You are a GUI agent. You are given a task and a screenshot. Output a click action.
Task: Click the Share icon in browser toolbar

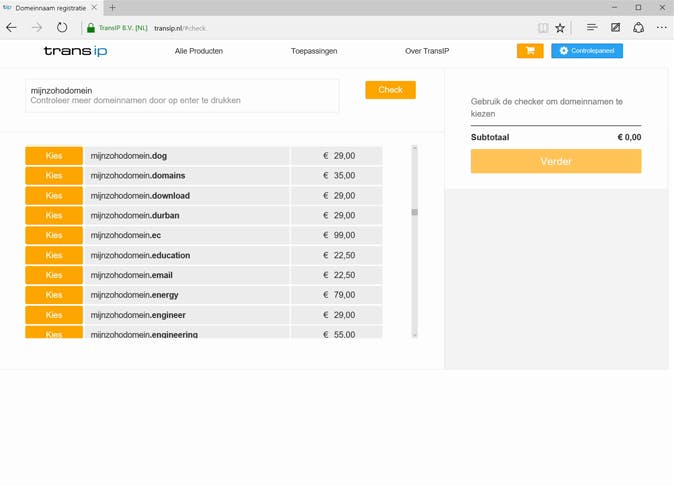pos(638,28)
